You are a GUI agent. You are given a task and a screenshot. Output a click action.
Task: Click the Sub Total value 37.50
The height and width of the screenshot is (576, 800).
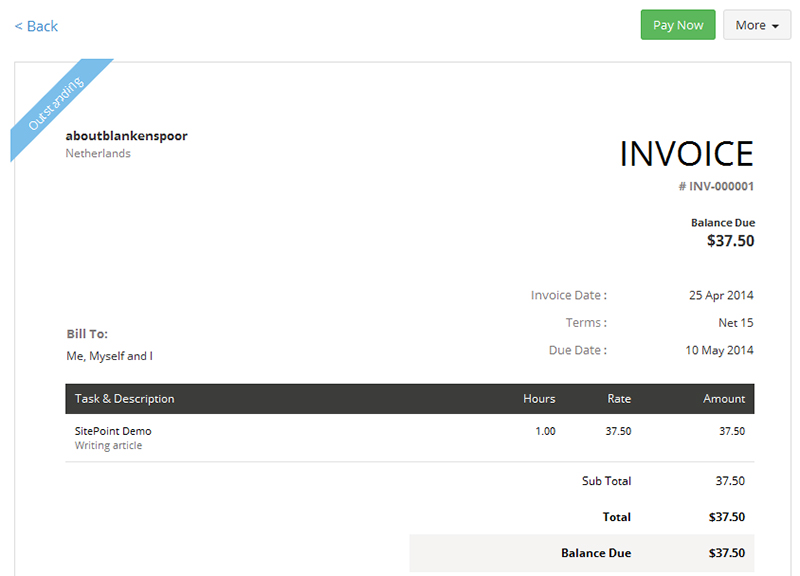point(730,481)
